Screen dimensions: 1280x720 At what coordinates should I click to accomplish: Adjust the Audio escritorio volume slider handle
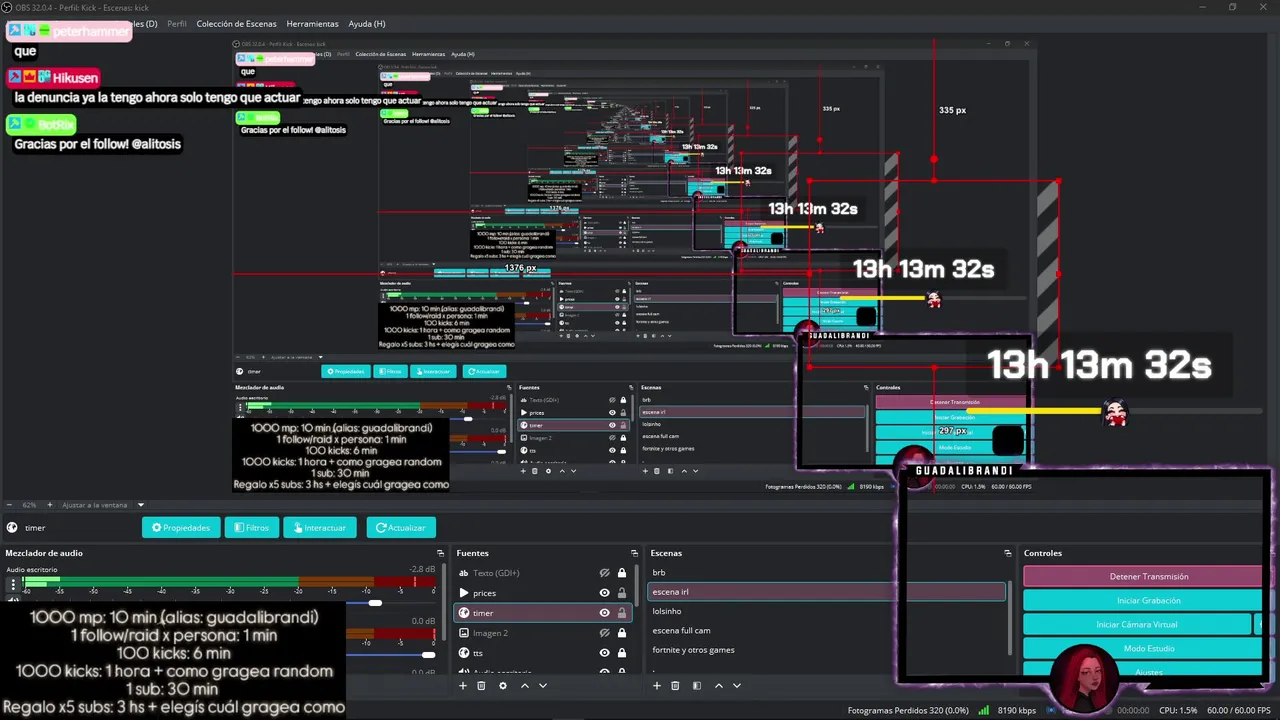coord(374,603)
